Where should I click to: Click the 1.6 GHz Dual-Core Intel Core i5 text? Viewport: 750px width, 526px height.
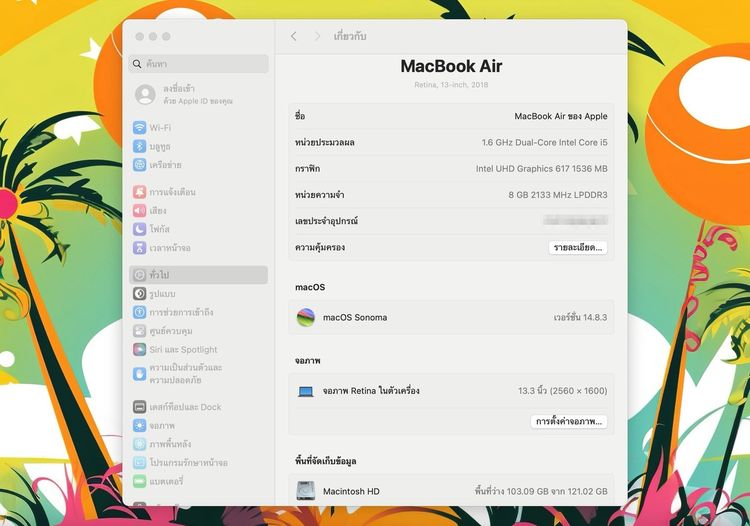(544, 142)
